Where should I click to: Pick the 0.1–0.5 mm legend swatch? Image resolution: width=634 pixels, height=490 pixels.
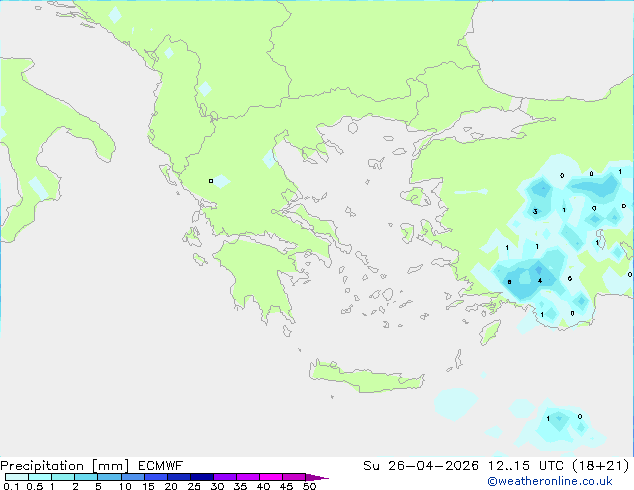pyautogui.click(x=17, y=477)
